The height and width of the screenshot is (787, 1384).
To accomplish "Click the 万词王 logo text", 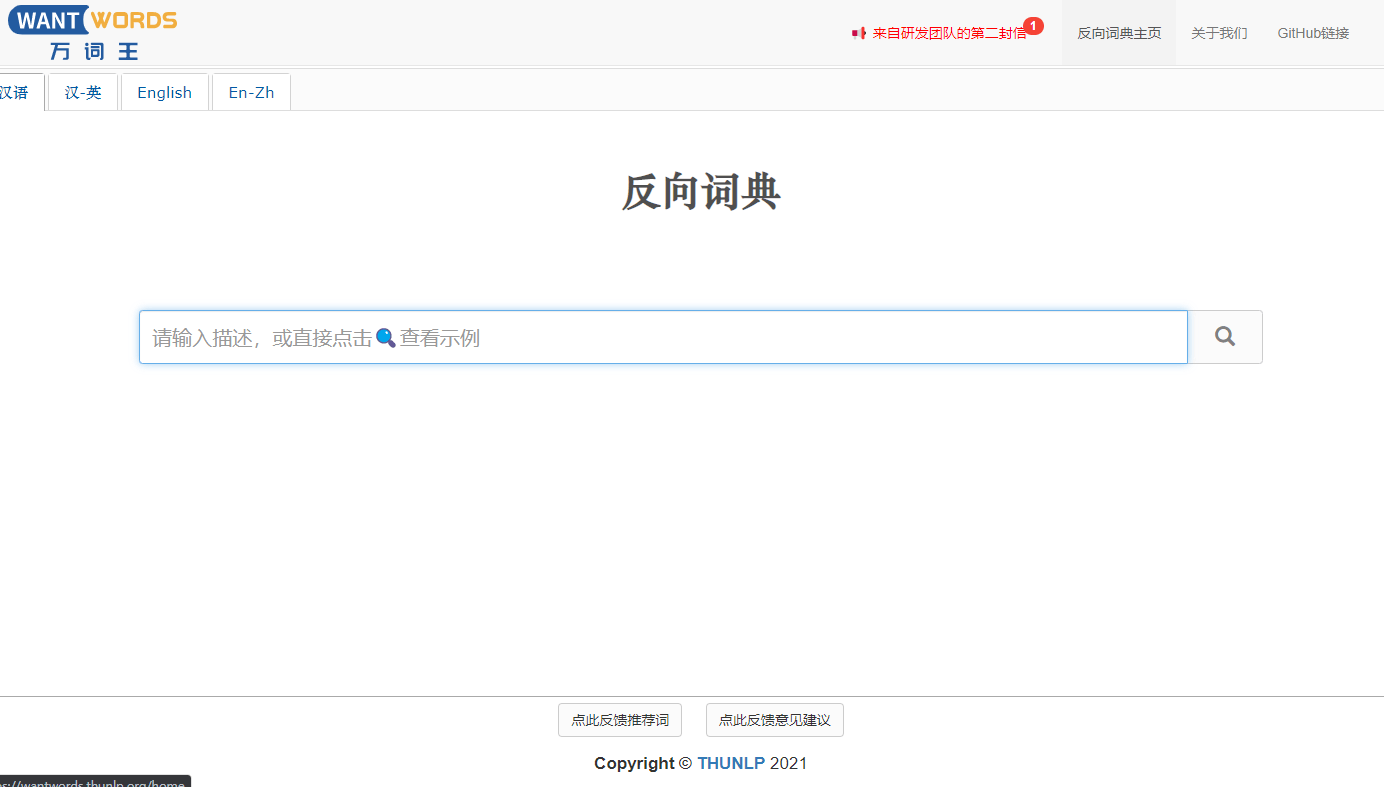I will [x=93, y=50].
